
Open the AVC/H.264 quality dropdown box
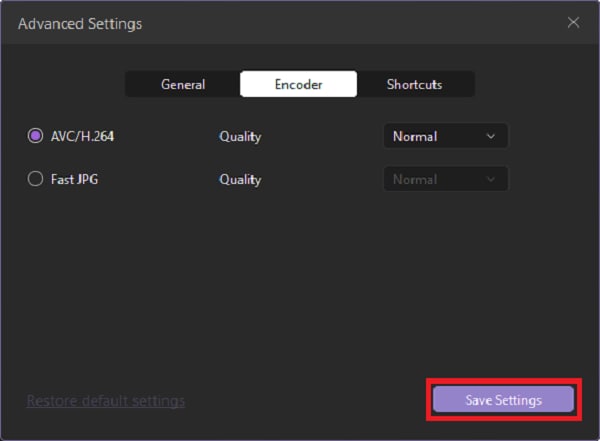pyautogui.click(x=445, y=136)
